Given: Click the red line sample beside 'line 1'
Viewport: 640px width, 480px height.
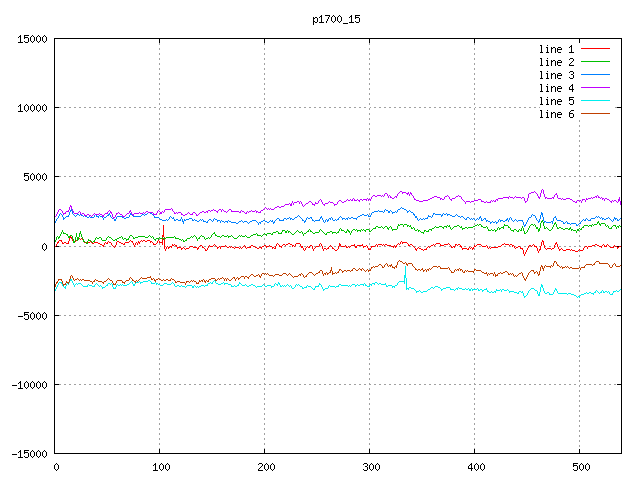Looking at the screenshot, I should pyautogui.click(x=596, y=49).
